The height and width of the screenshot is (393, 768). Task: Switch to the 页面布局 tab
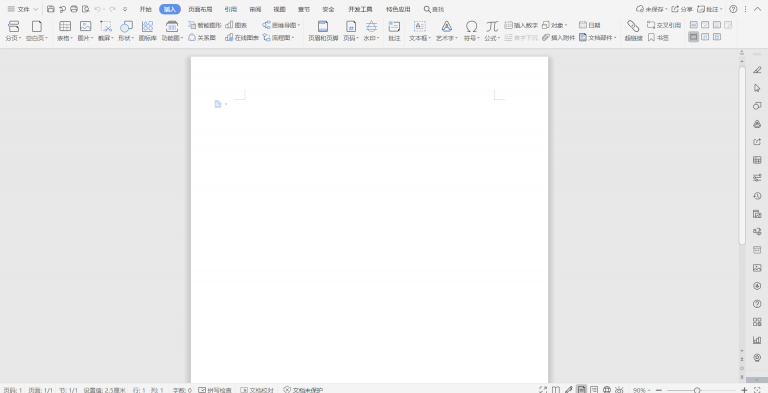(200, 9)
